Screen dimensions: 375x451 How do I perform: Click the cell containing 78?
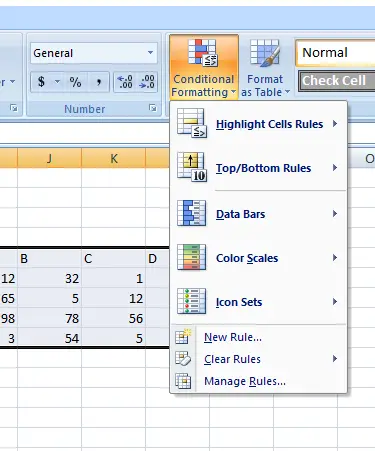[x=49, y=318]
